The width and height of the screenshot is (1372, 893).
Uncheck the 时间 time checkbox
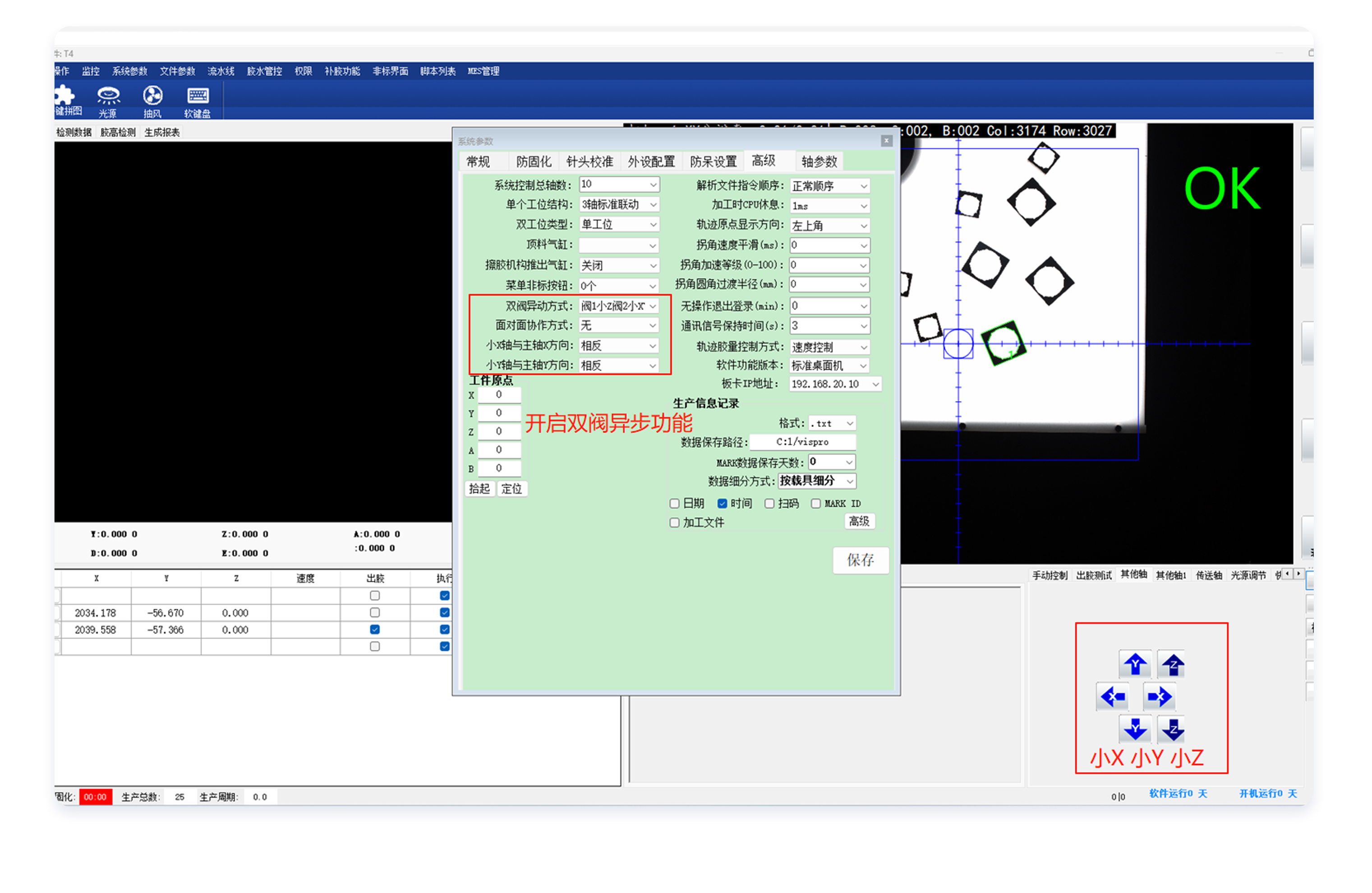coord(722,504)
